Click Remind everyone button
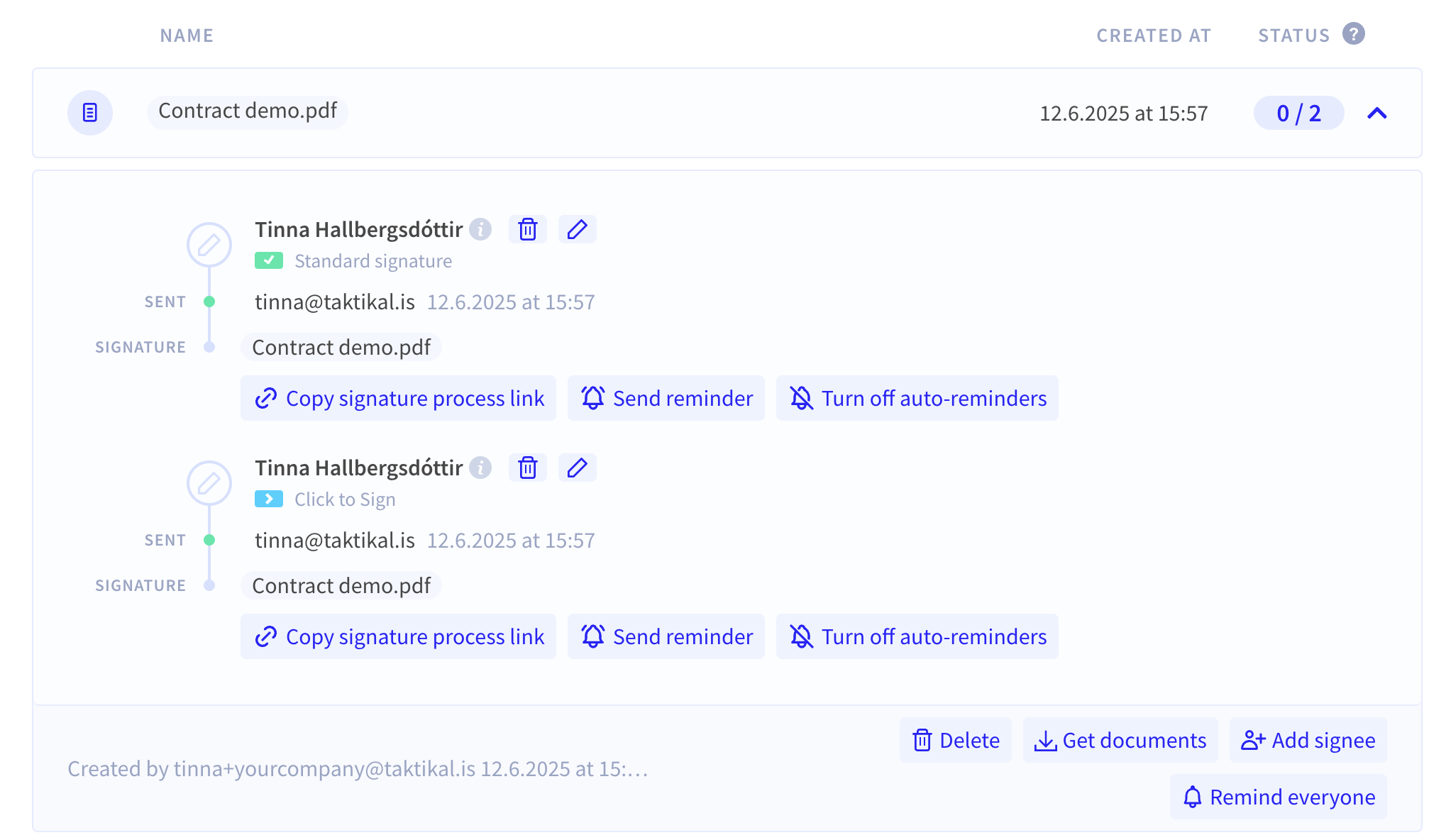 (1279, 797)
